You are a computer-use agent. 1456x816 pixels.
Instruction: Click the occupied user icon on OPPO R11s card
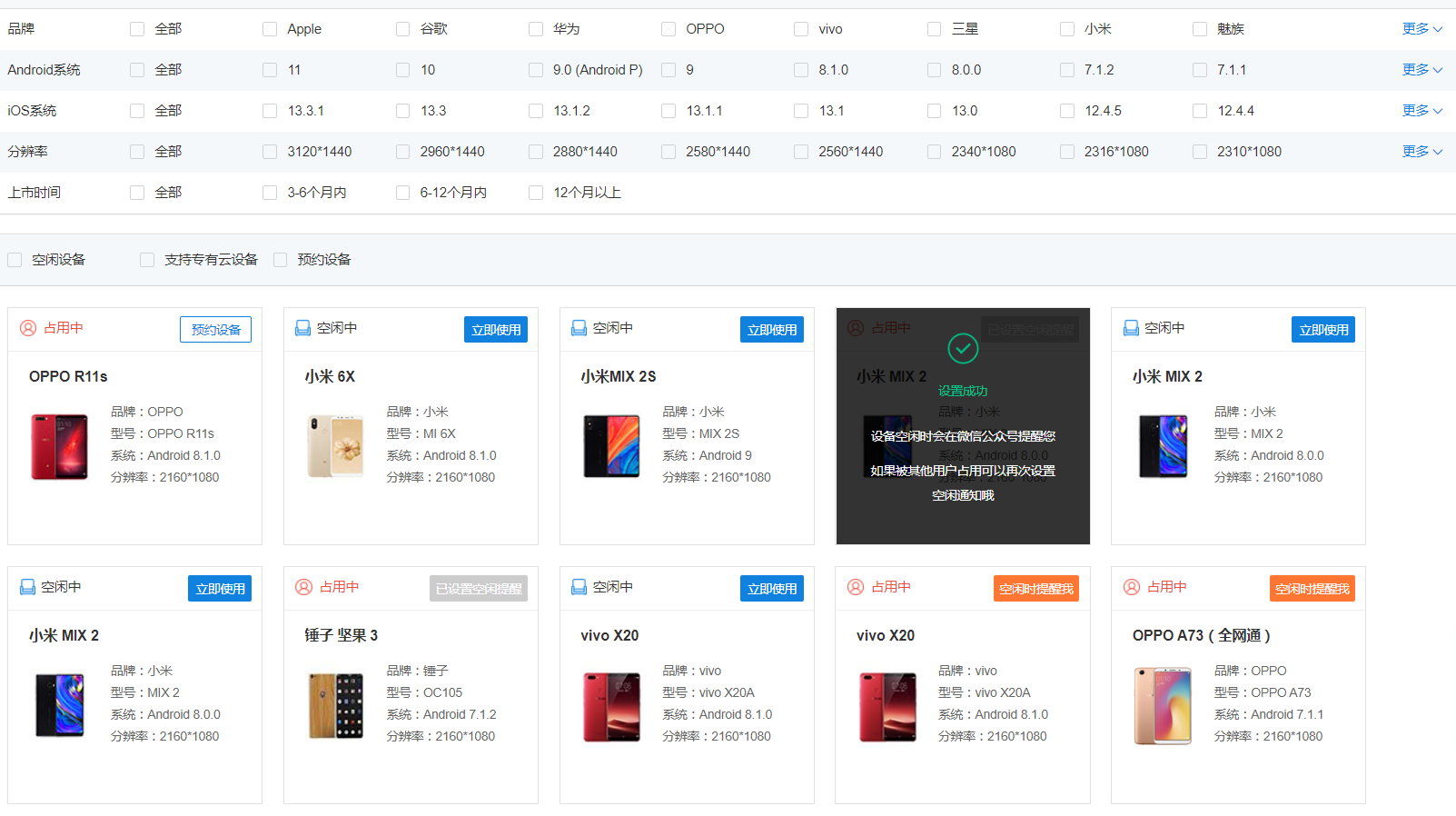point(28,328)
